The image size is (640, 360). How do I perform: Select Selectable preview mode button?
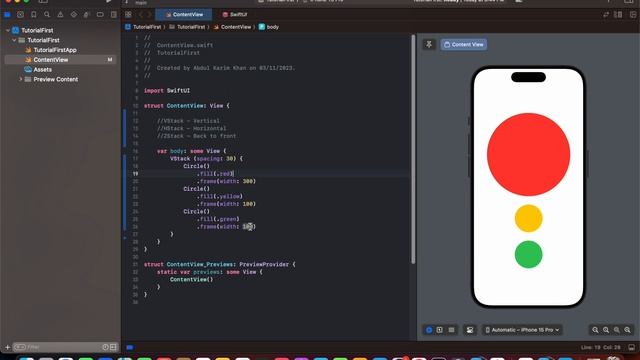[440, 330]
